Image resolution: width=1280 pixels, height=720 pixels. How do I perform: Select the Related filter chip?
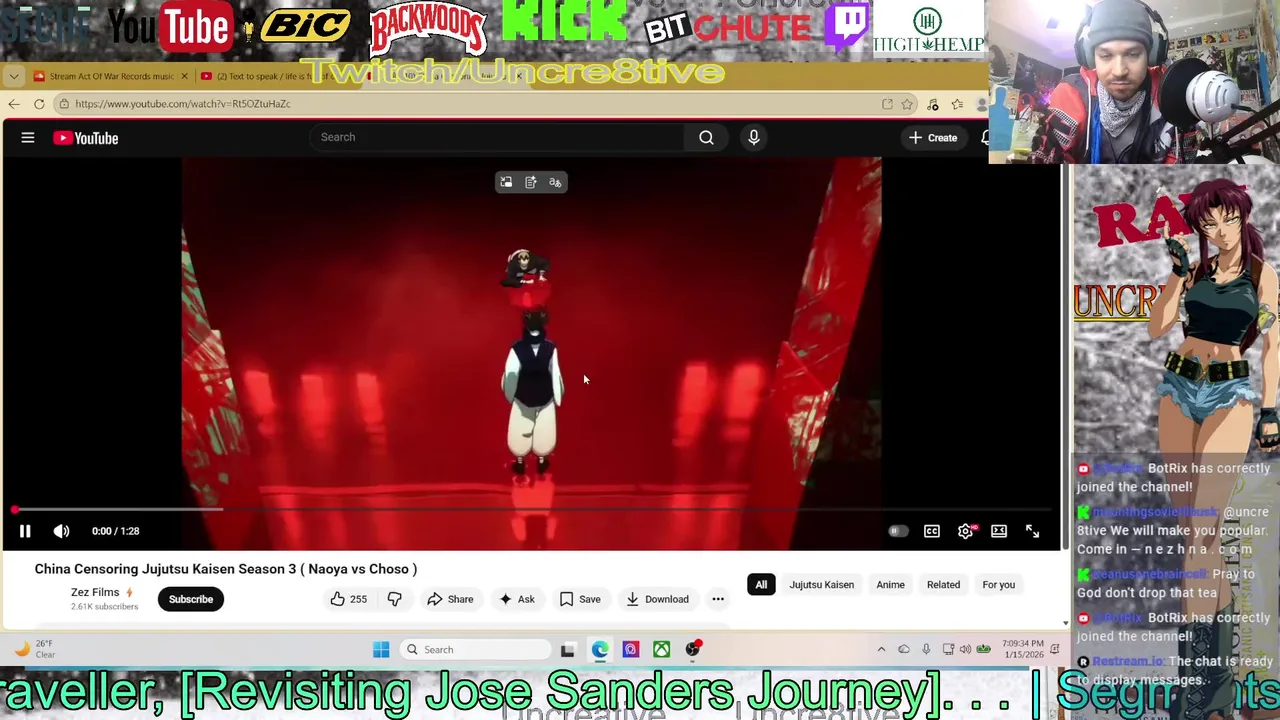pos(943,585)
